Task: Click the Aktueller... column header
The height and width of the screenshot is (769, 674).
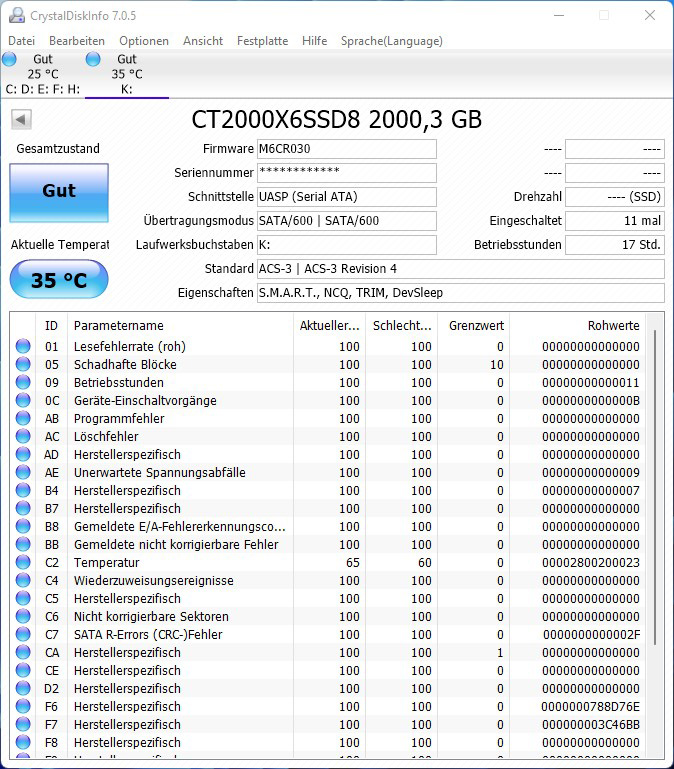Action: (329, 326)
